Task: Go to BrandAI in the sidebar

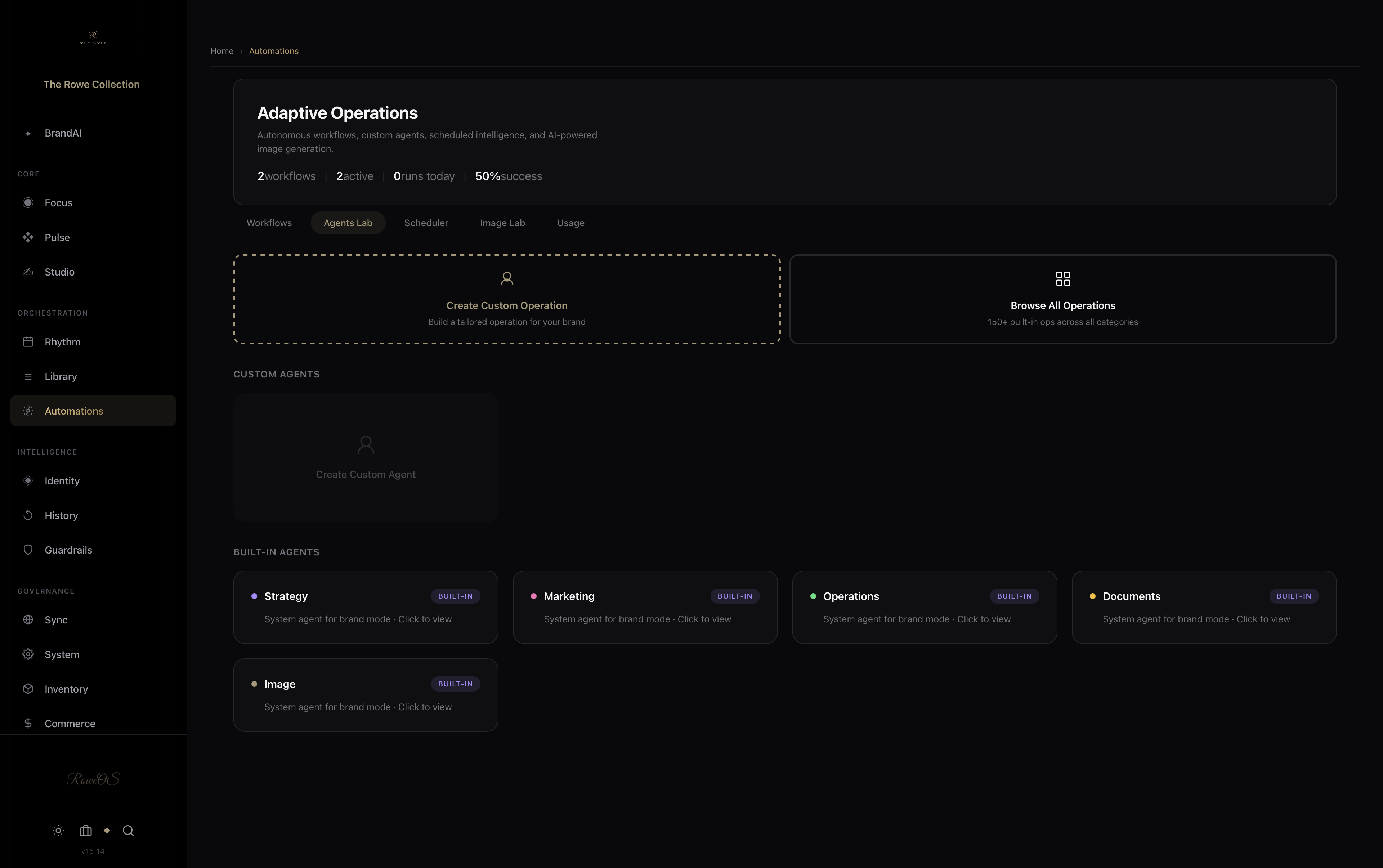Action: (63, 133)
